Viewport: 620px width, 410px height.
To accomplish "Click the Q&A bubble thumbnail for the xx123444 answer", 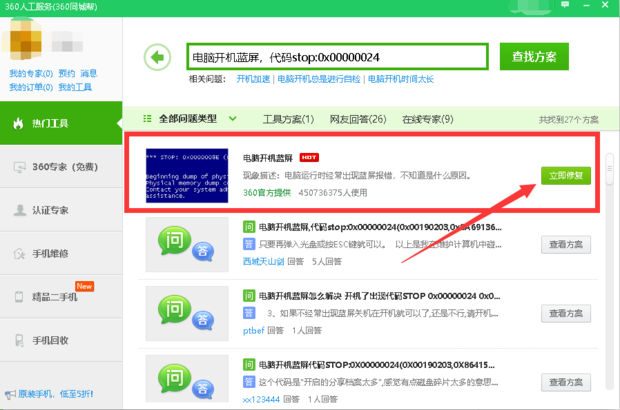I will point(187,379).
